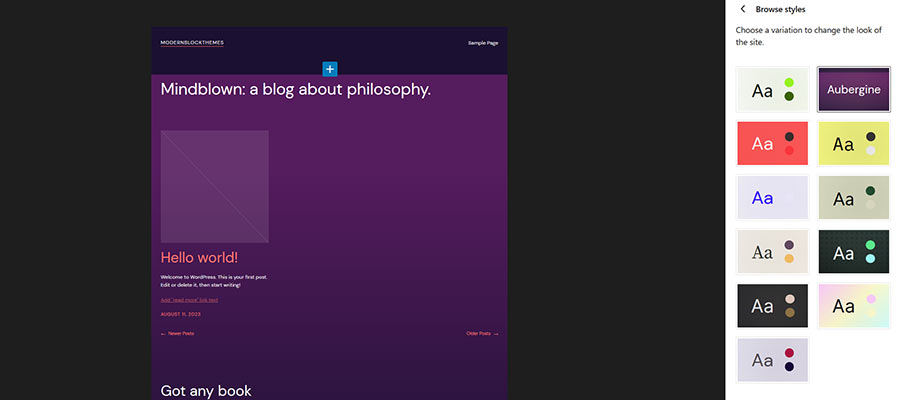Select the yellow style variation
900x400 pixels.
[x=854, y=144]
